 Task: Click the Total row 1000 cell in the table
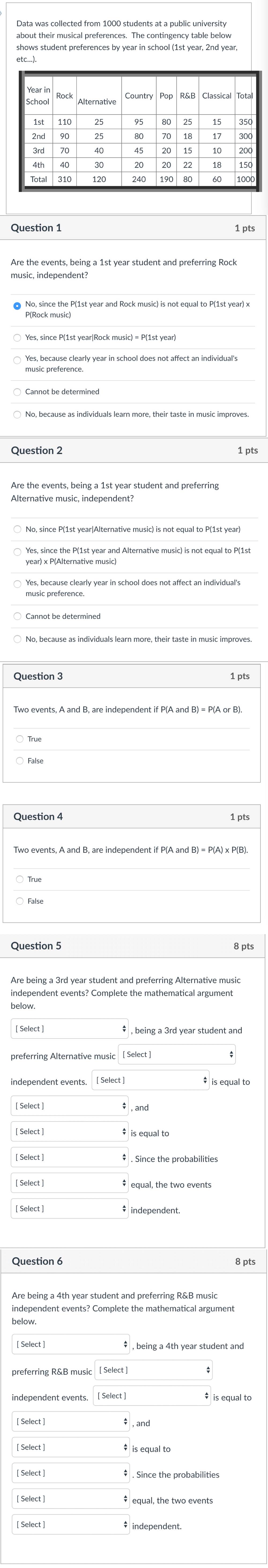[245, 180]
